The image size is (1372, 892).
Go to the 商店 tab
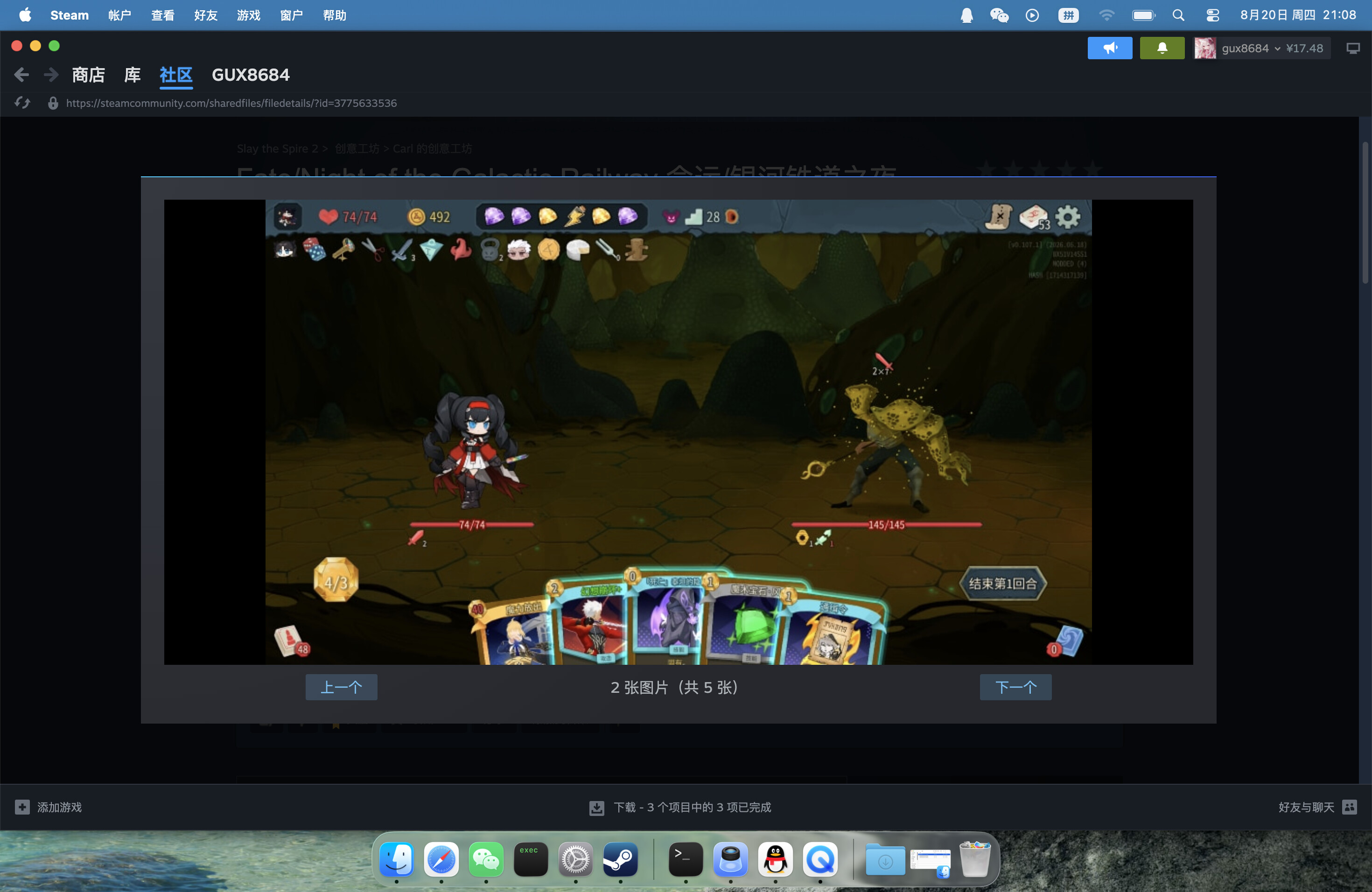tap(88, 75)
